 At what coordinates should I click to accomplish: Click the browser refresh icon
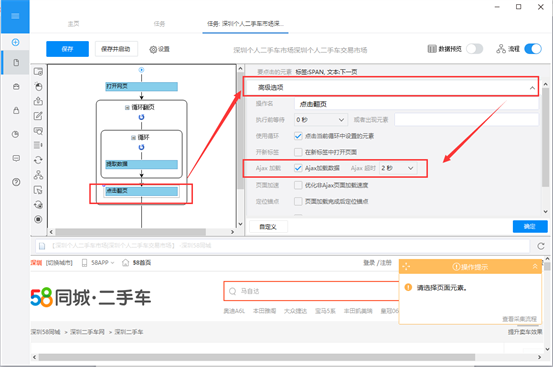(x=541, y=246)
